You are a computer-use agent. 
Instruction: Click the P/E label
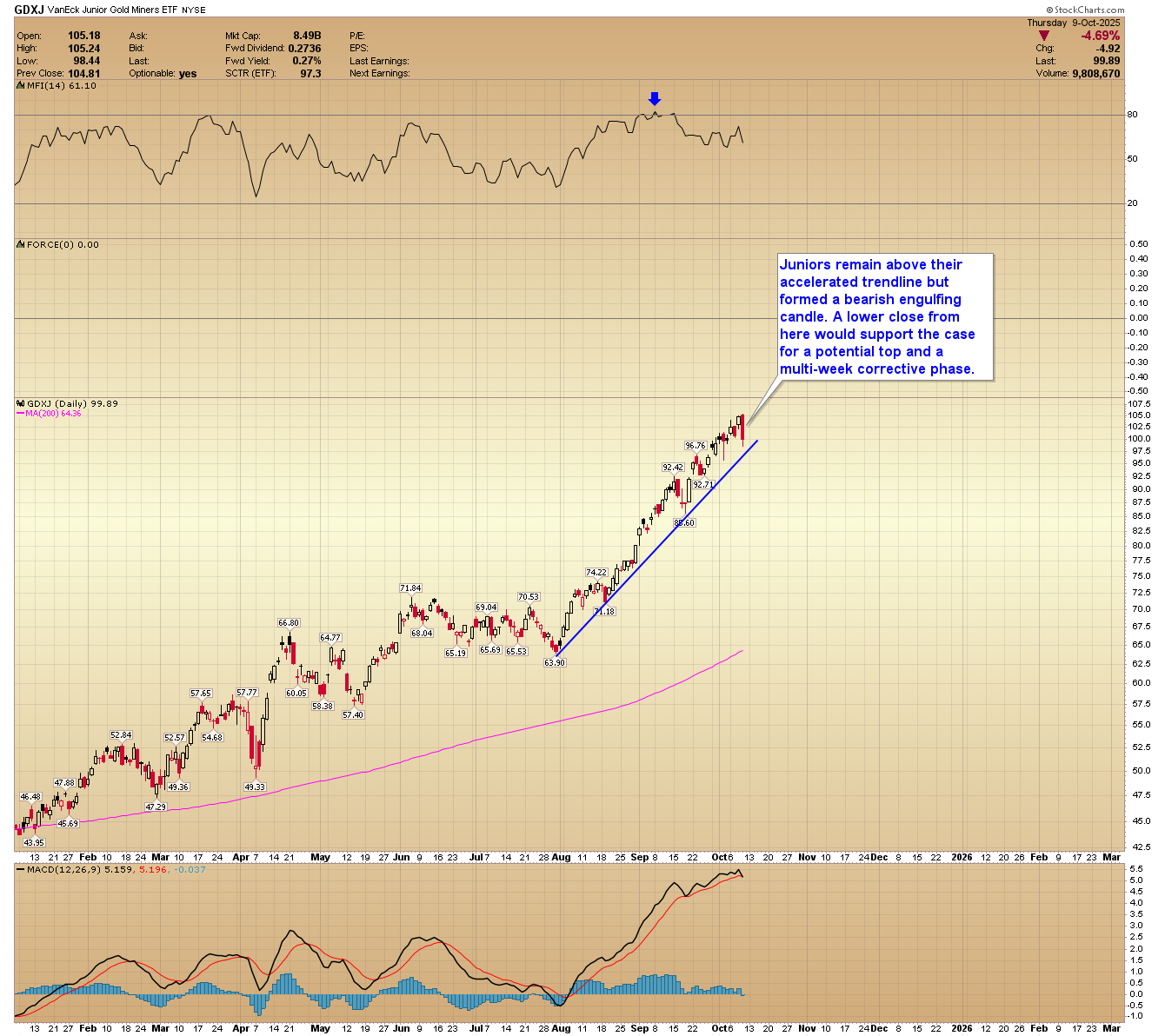(x=357, y=36)
